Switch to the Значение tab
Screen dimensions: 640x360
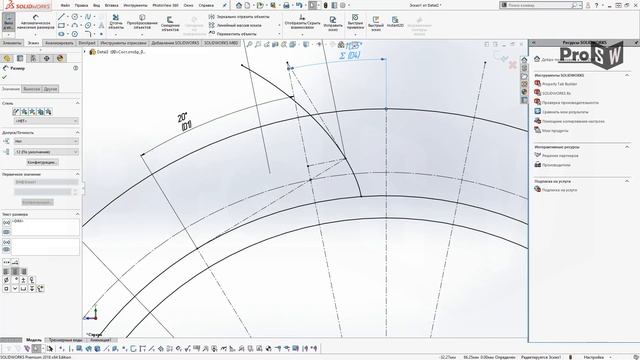pyautogui.click(x=11, y=89)
